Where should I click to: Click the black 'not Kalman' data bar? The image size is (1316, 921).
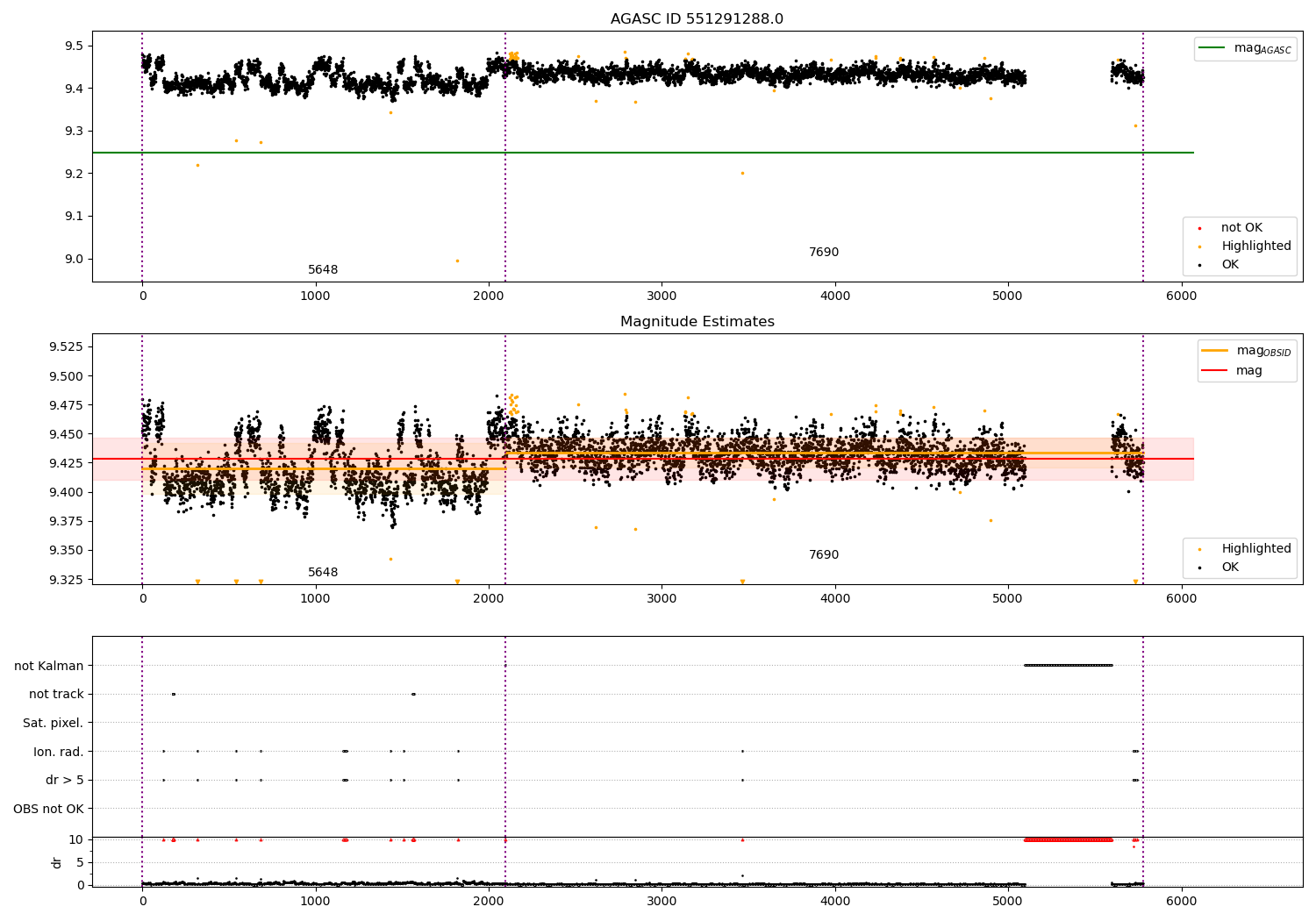[1069, 666]
